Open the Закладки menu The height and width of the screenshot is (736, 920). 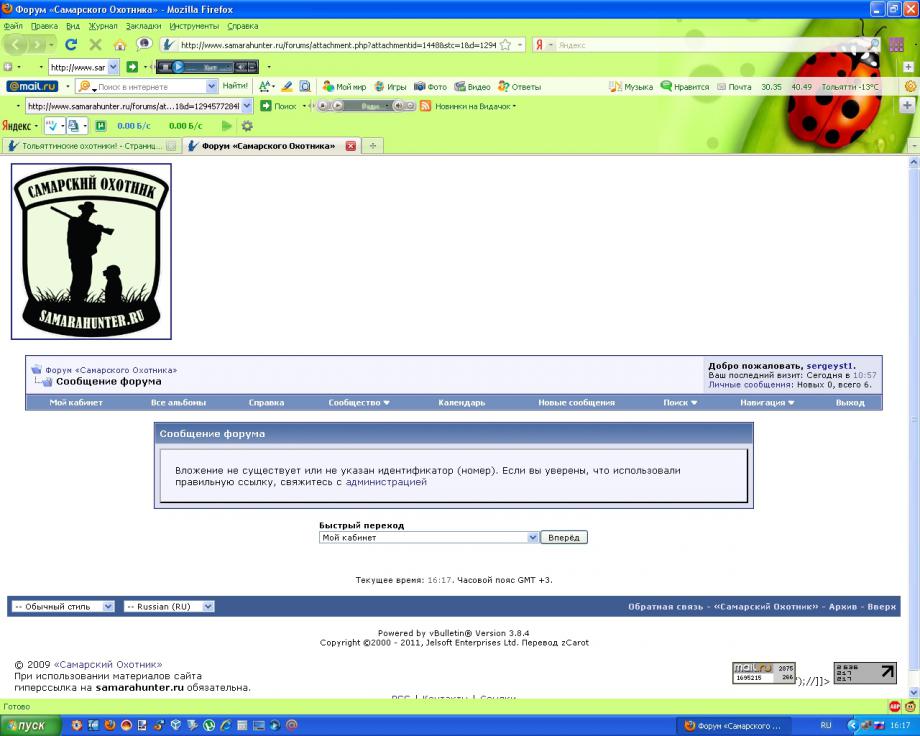click(x=144, y=26)
